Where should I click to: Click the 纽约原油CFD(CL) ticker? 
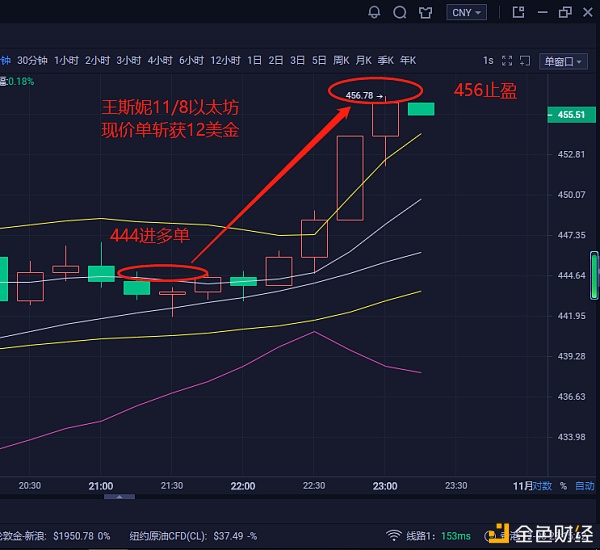[x=193, y=536]
